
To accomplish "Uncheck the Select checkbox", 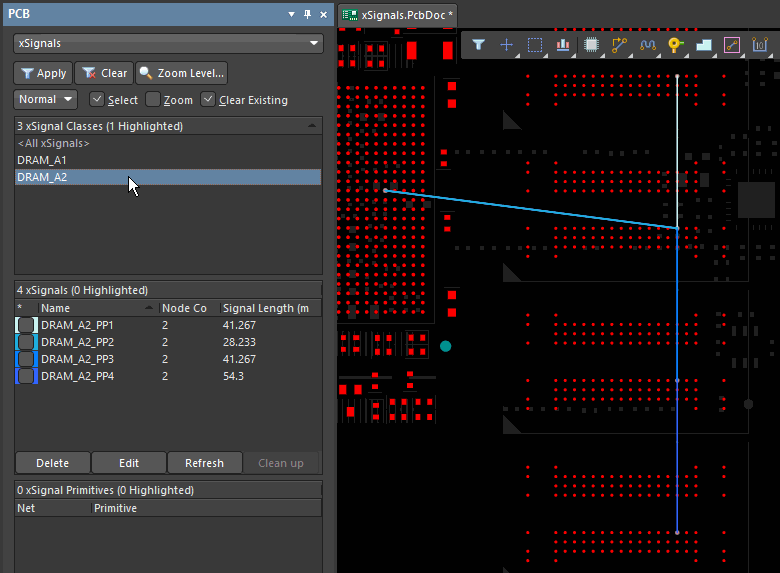I will click(x=97, y=100).
